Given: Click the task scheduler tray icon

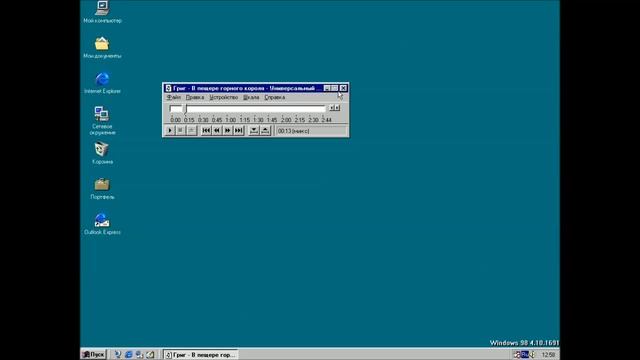Looking at the screenshot, I should pyautogui.click(x=517, y=355).
